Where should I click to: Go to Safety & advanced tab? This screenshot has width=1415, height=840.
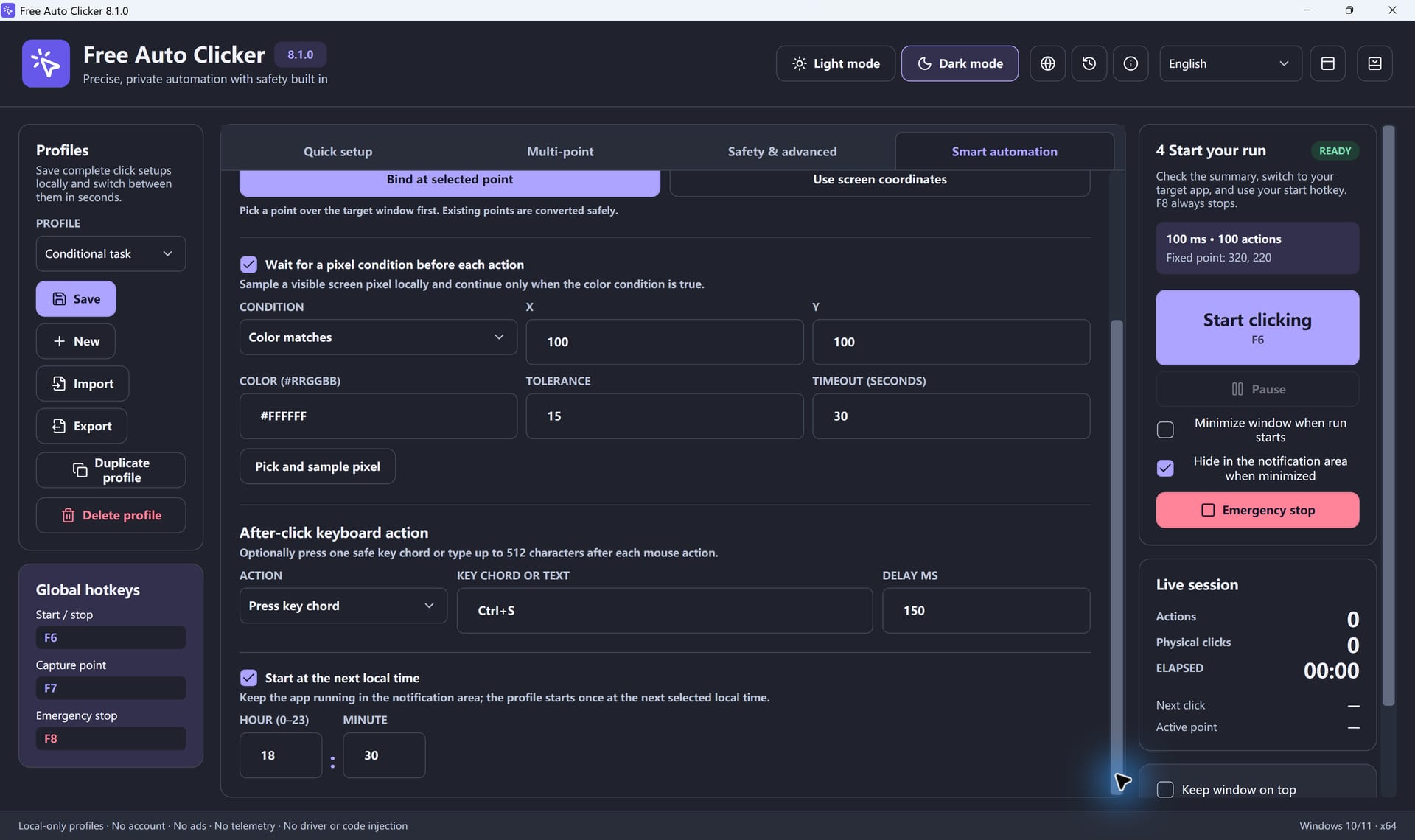782,152
